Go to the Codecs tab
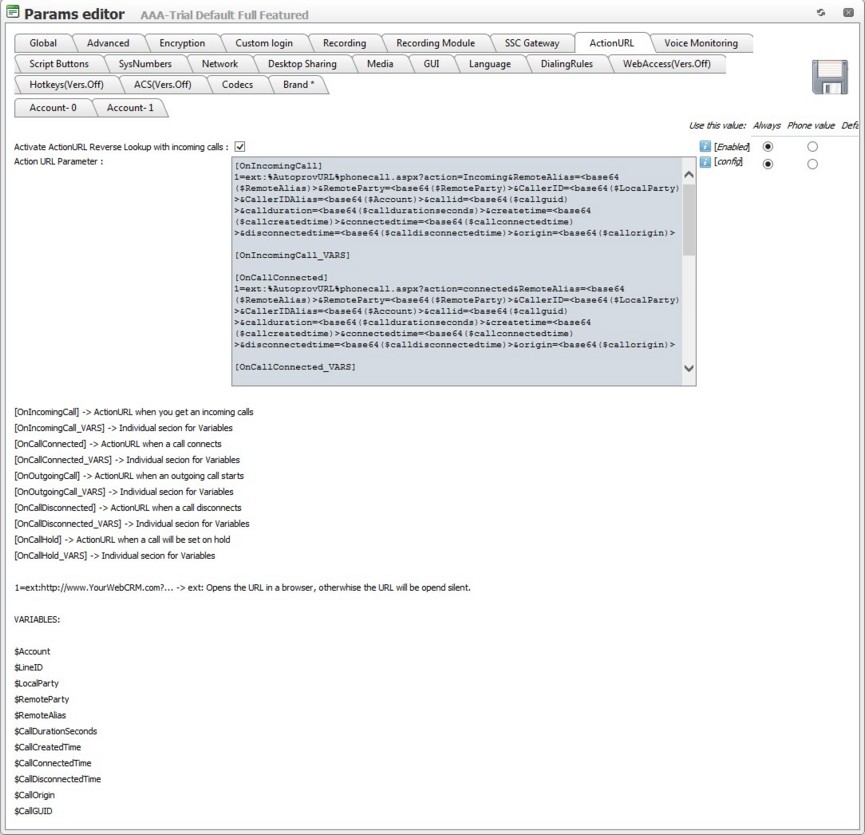865x835 pixels. [x=237, y=85]
